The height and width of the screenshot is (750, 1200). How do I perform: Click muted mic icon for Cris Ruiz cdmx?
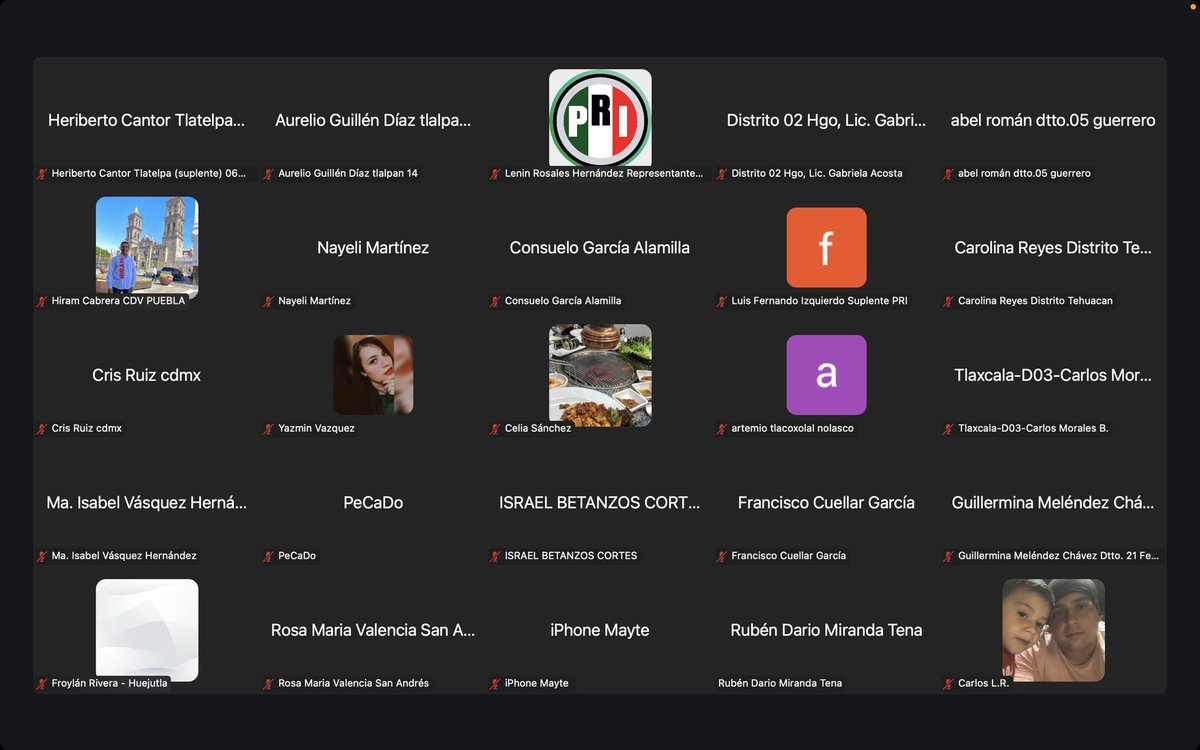pos(42,429)
